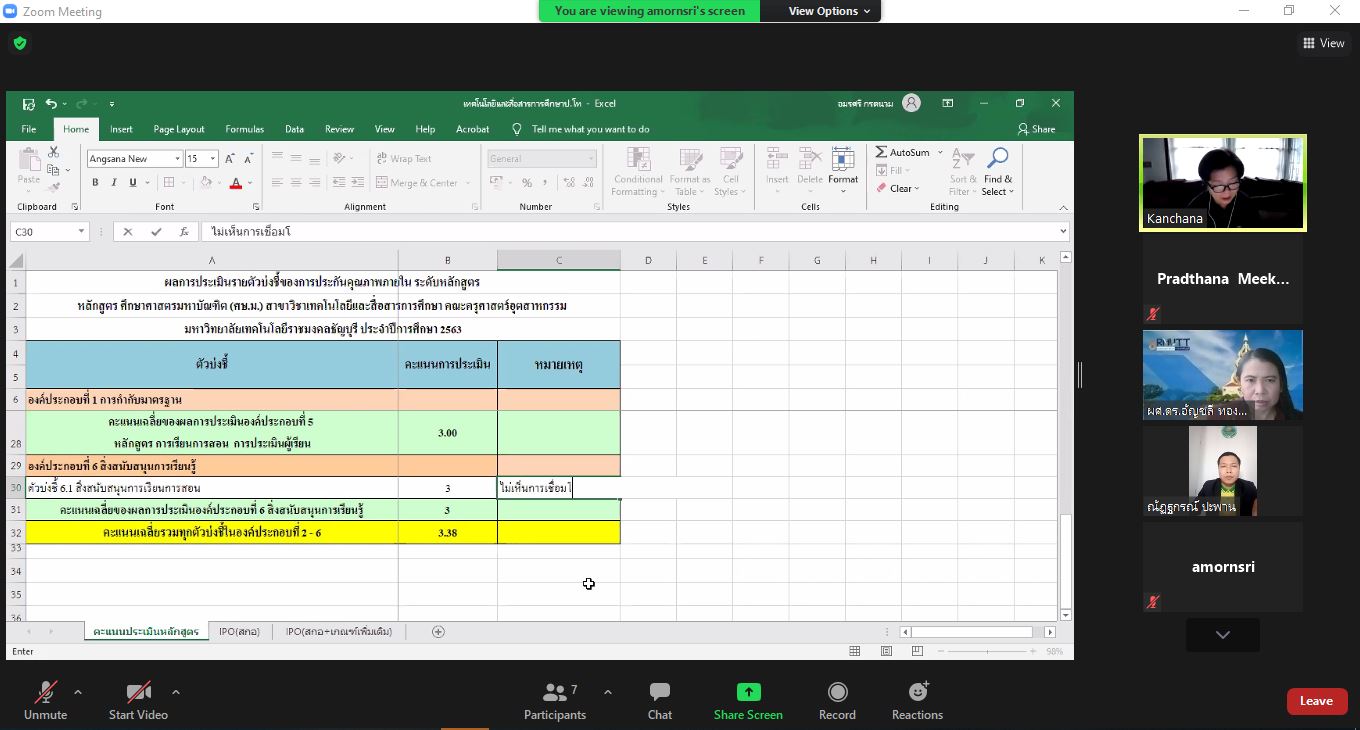
Task: Open the Page Layout ribbon tab
Action: coord(179,129)
